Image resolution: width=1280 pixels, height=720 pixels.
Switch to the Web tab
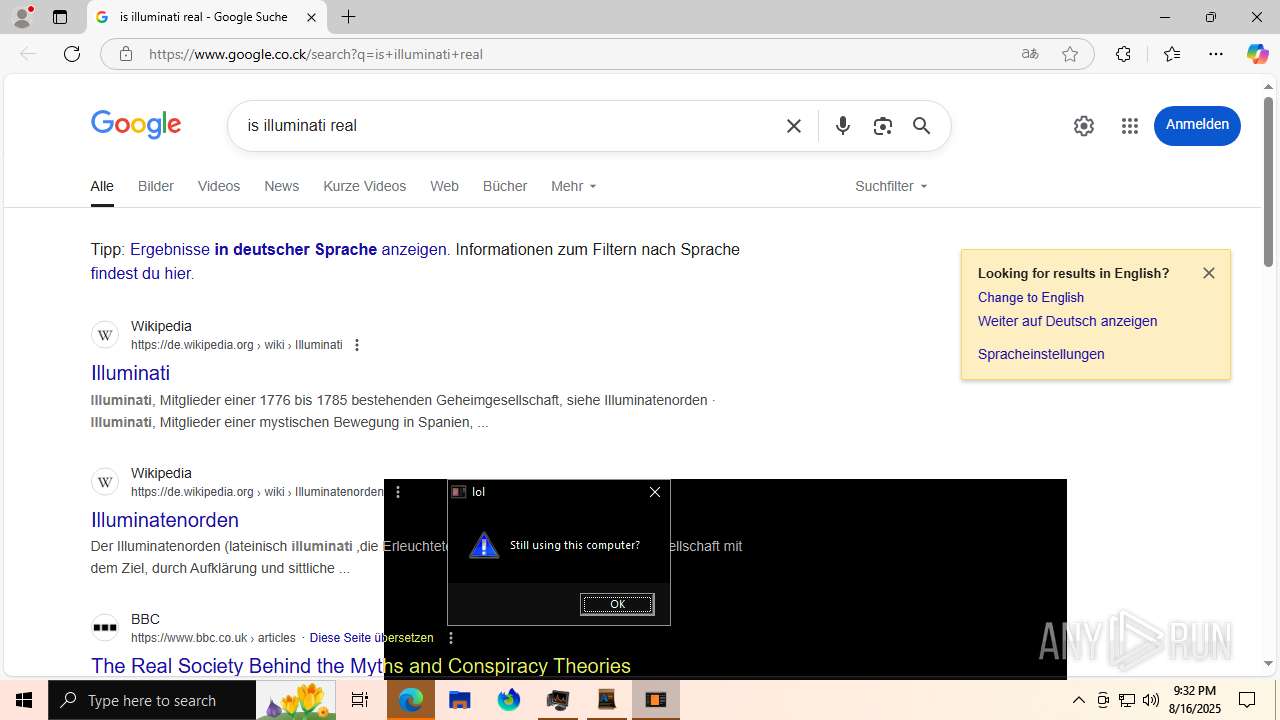click(444, 186)
